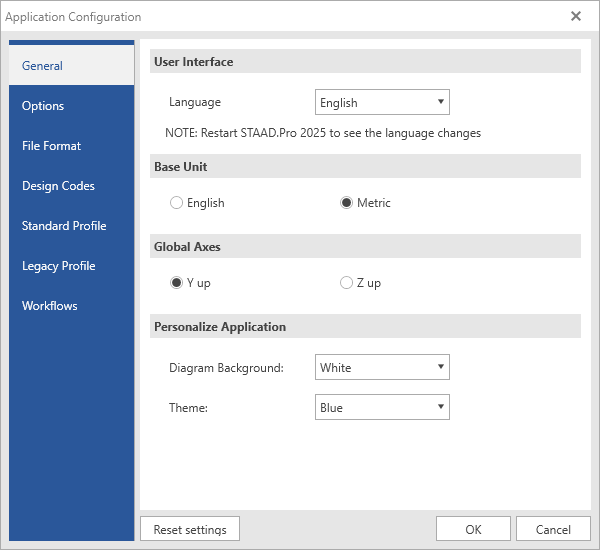Viewport: 600px width, 550px height.
Task: Open the Legacy Profile tab
Action: click(x=72, y=266)
